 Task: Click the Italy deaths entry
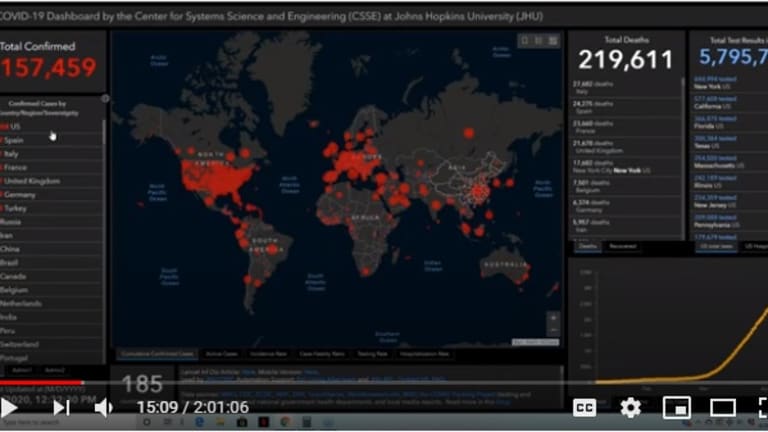(625, 88)
